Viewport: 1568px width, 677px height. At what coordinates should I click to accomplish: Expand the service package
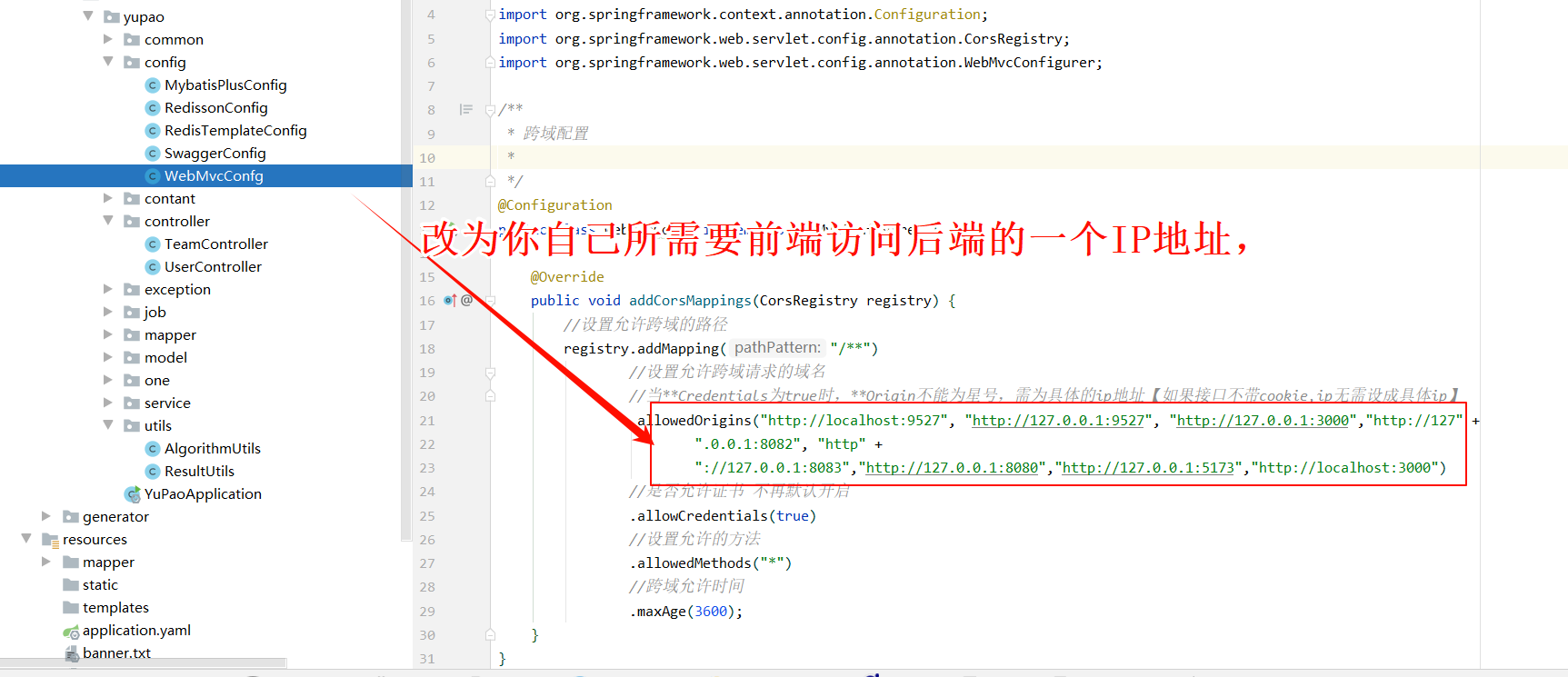[x=108, y=403]
